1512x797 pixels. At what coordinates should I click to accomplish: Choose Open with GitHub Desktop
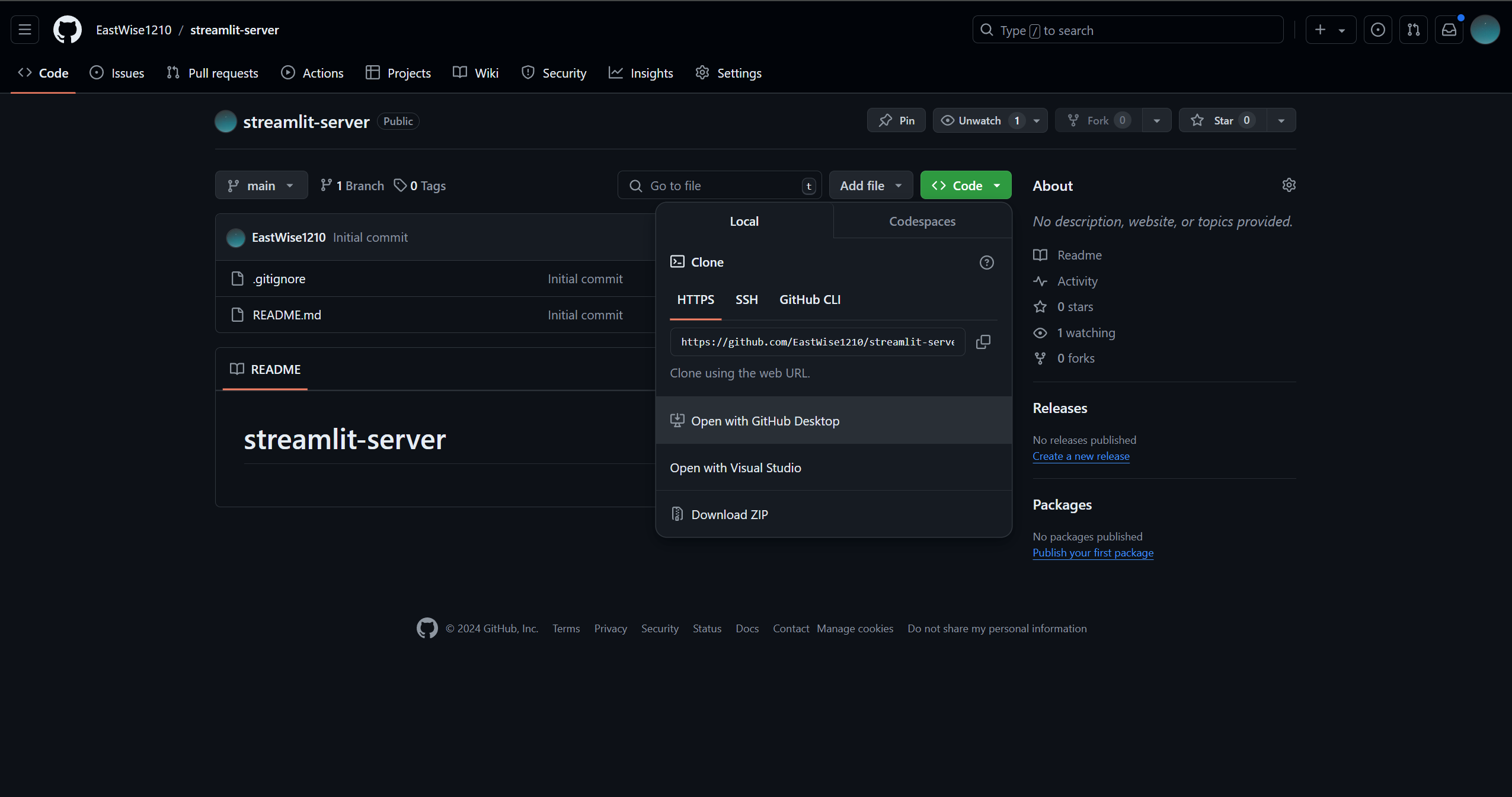[x=833, y=421]
